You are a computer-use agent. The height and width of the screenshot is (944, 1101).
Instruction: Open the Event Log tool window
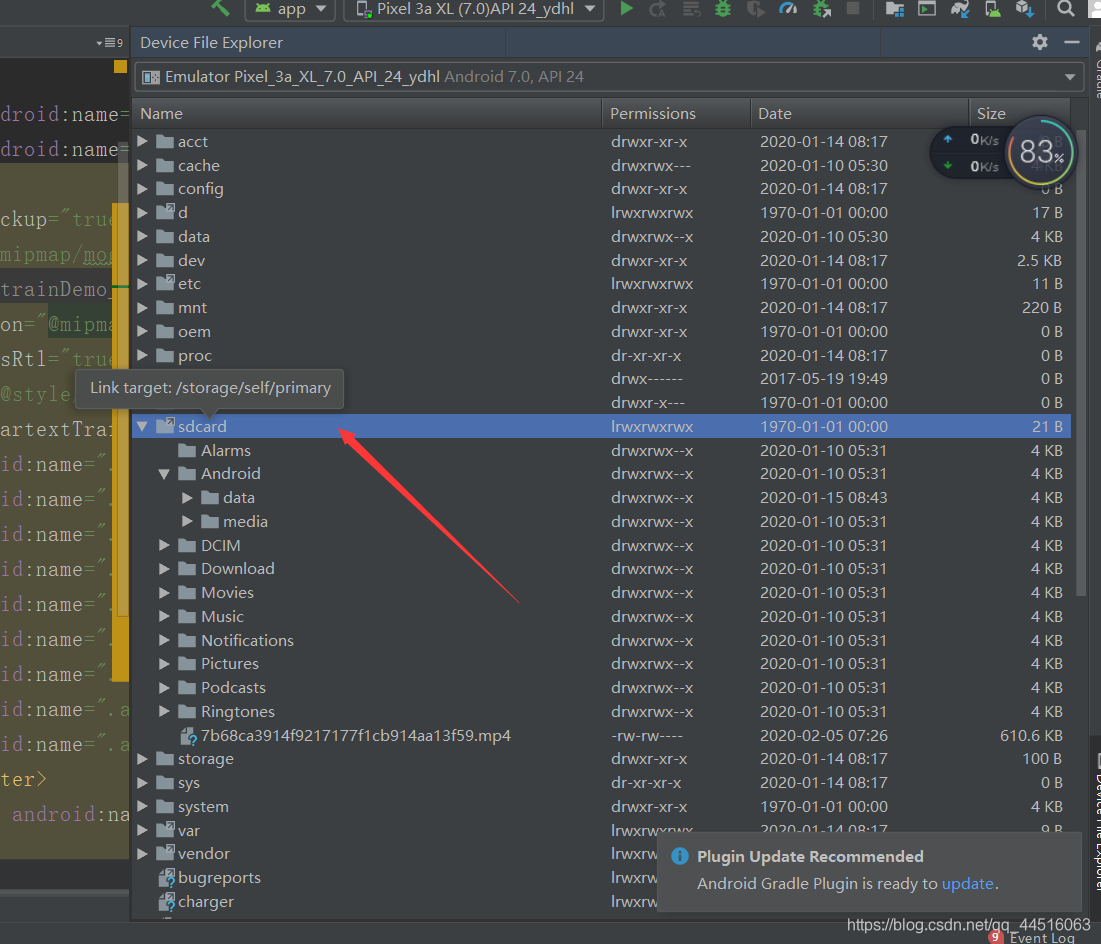pos(1042,938)
